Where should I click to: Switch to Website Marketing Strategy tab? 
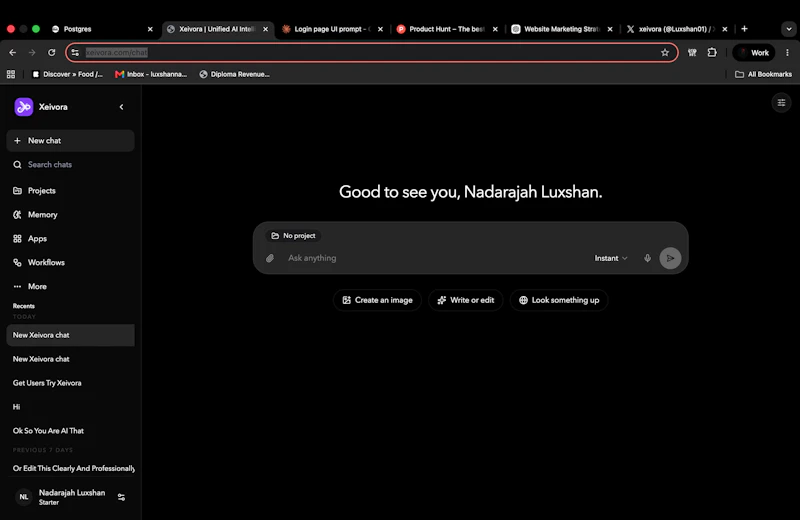click(x=562, y=29)
